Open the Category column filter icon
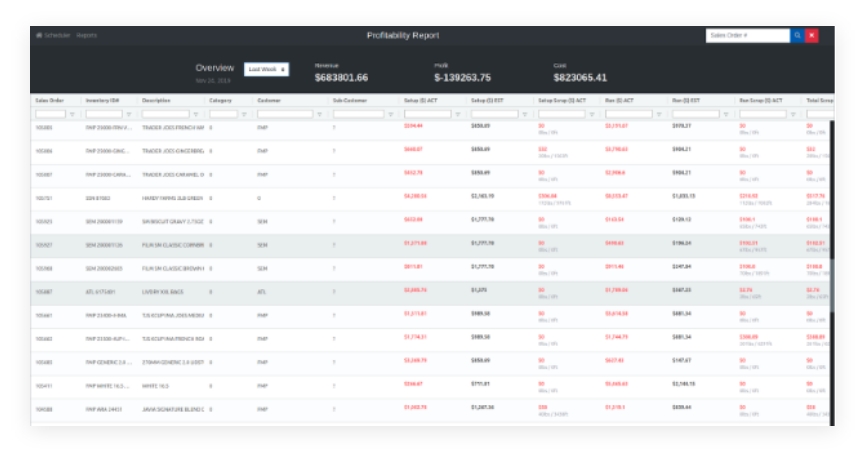This screenshot has width=866, height=460. click(244, 114)
